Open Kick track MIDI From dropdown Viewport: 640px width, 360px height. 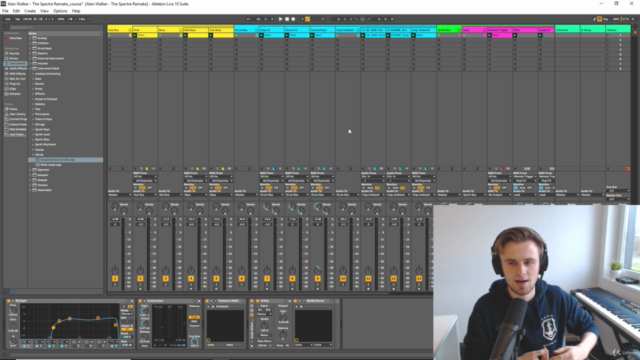pos(145,177)
